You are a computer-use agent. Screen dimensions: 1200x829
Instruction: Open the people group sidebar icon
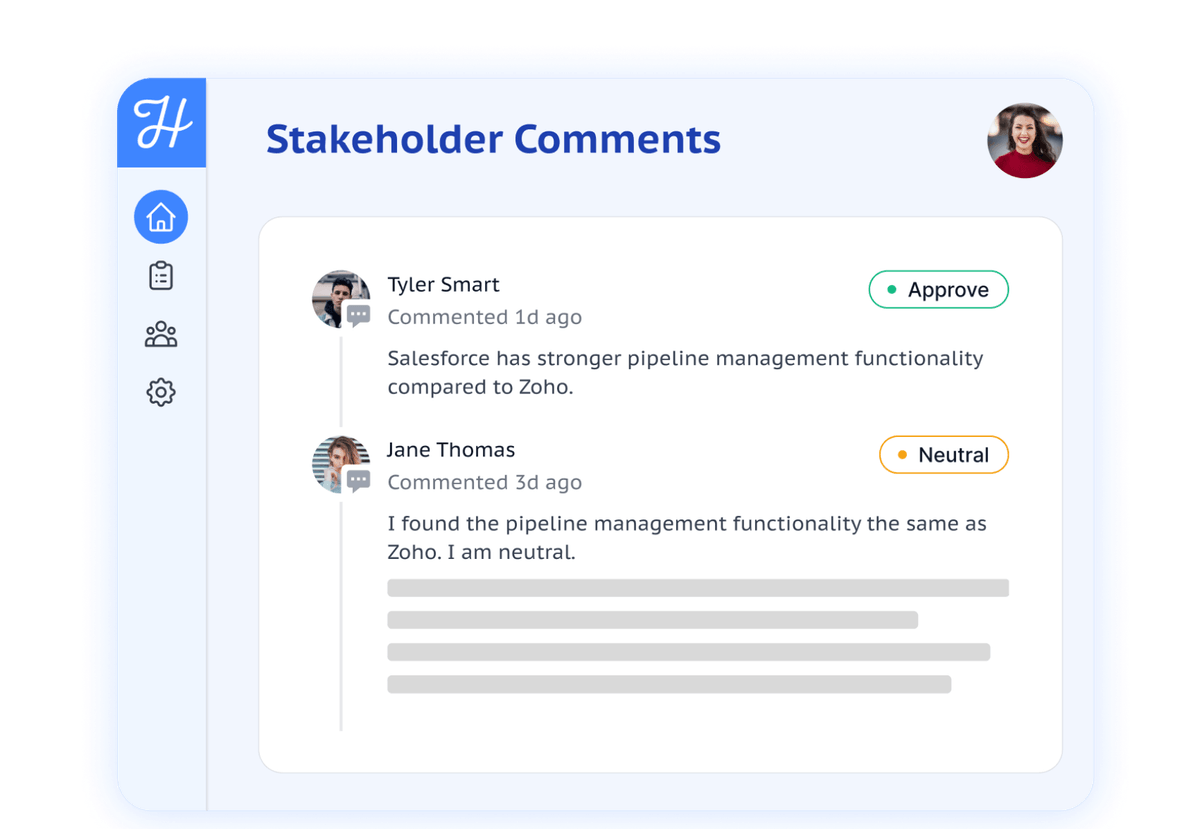point(161,334)
